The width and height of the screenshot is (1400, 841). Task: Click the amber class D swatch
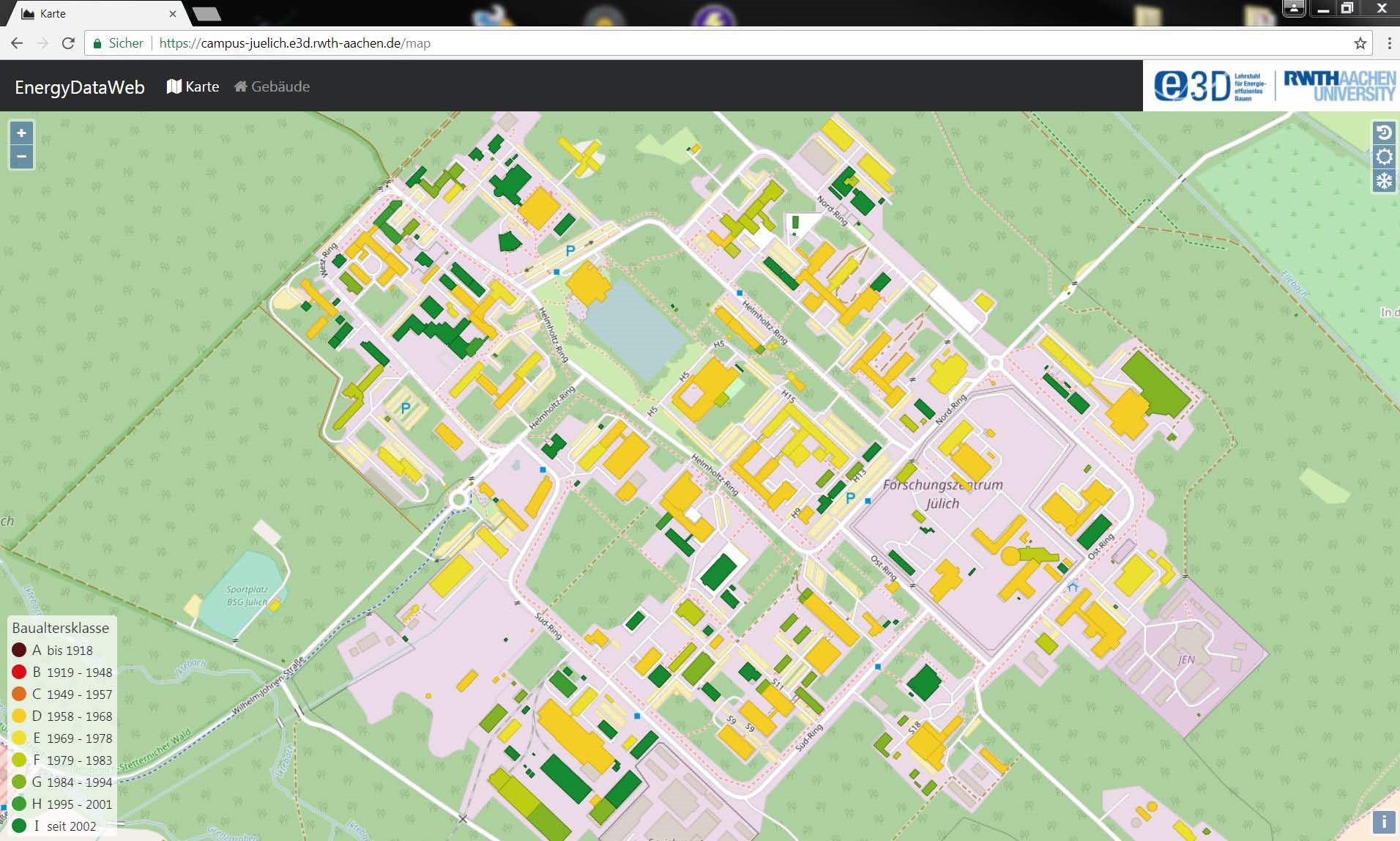pyautogui.click(x=19, y=716)
